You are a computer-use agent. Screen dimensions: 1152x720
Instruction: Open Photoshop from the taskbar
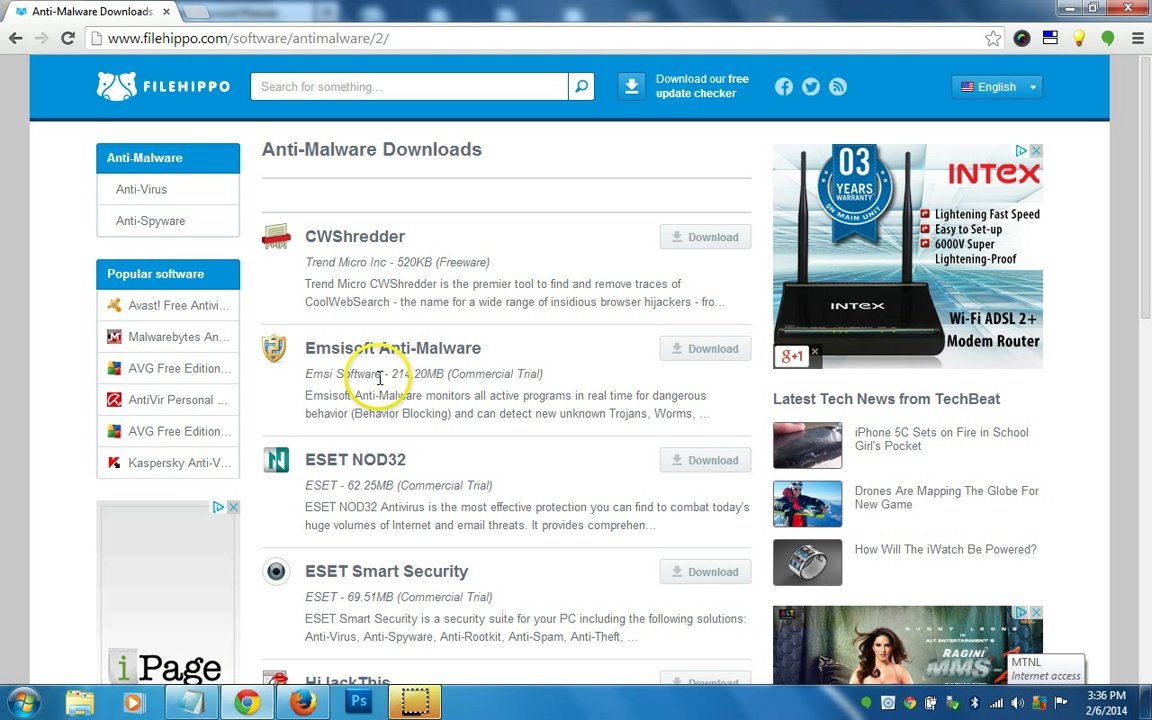[359, 702]
